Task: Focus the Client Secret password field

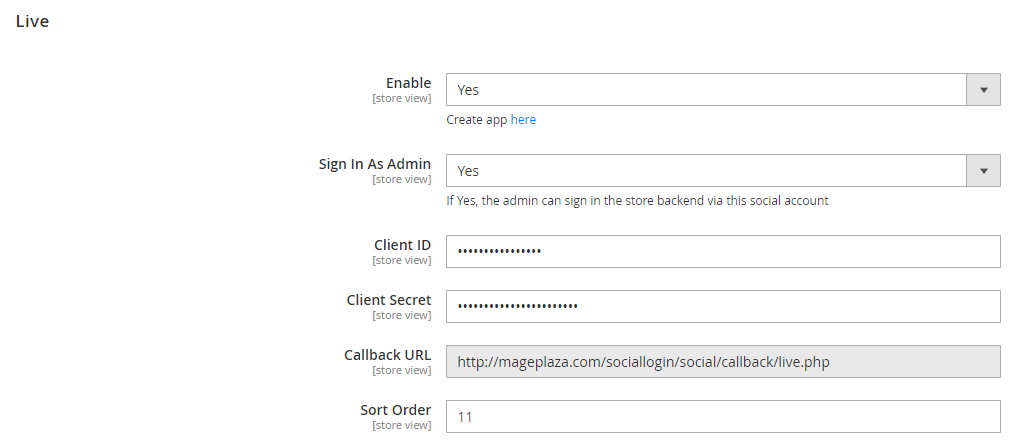Action: (x=722, y=307)
